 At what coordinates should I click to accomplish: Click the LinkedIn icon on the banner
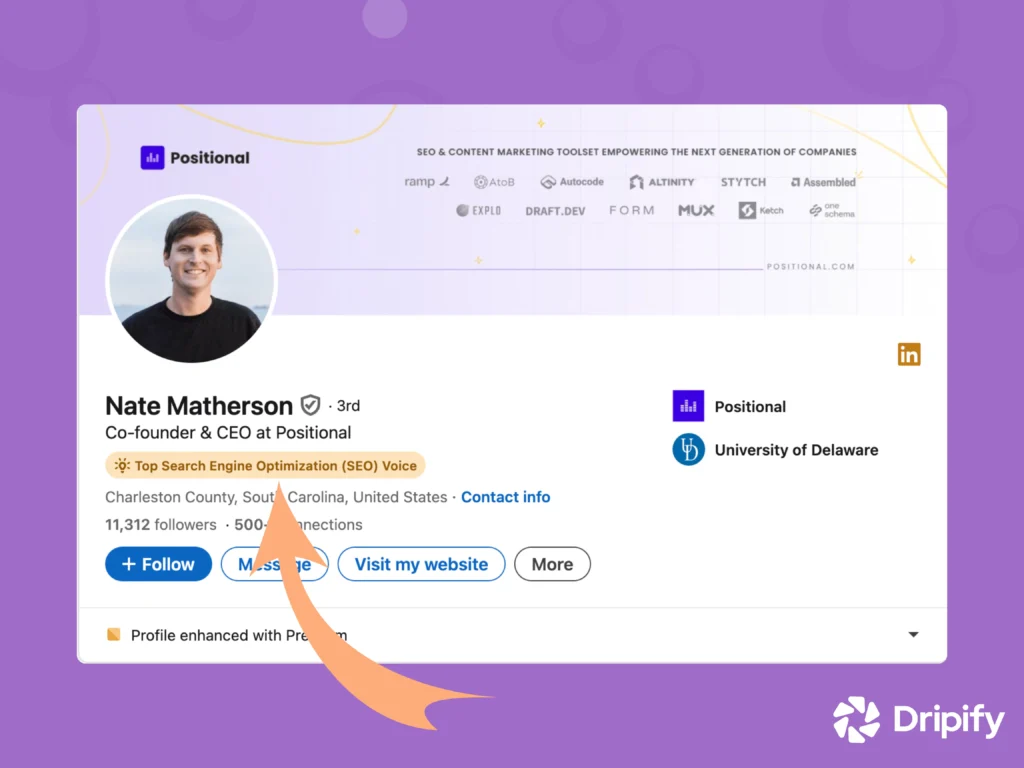(908, 354)
